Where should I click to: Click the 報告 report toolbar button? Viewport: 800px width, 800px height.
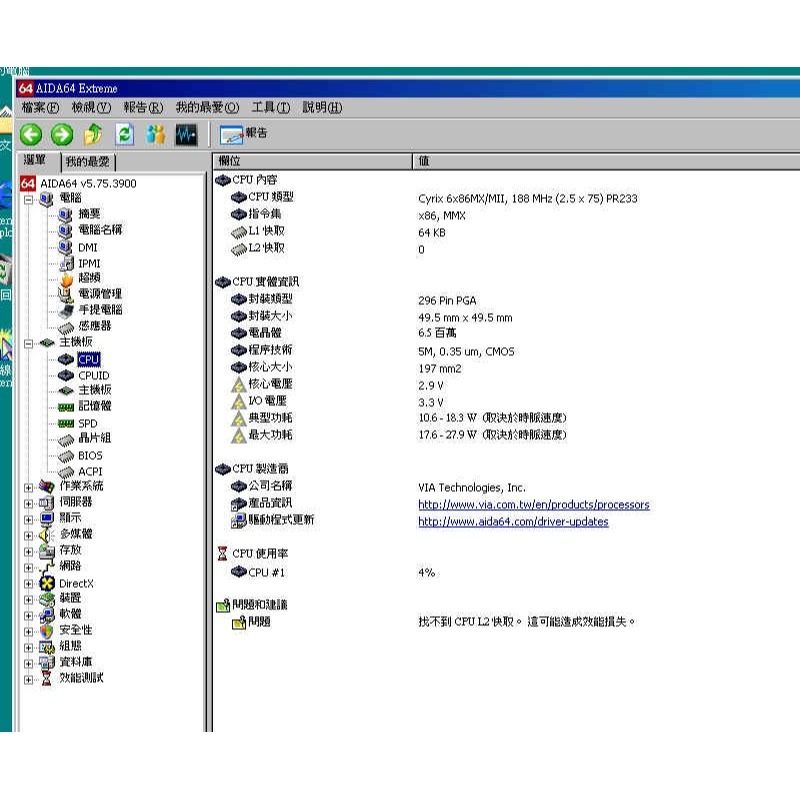click(243, 134)
